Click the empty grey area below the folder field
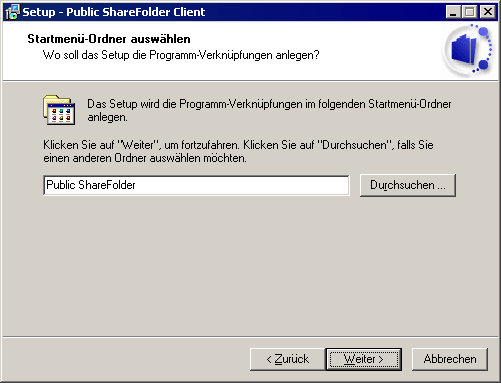The width and height of the screenshot is (501, 383). pos(250,267)
